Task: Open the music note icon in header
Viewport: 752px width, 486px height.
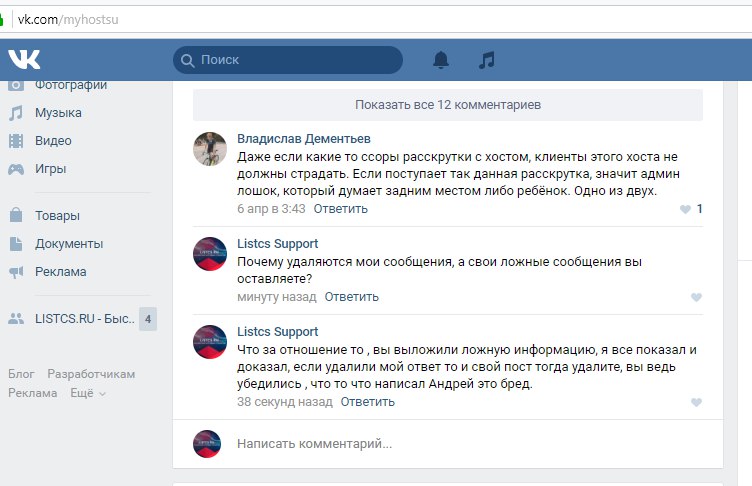Action: (x=486, y=60)
